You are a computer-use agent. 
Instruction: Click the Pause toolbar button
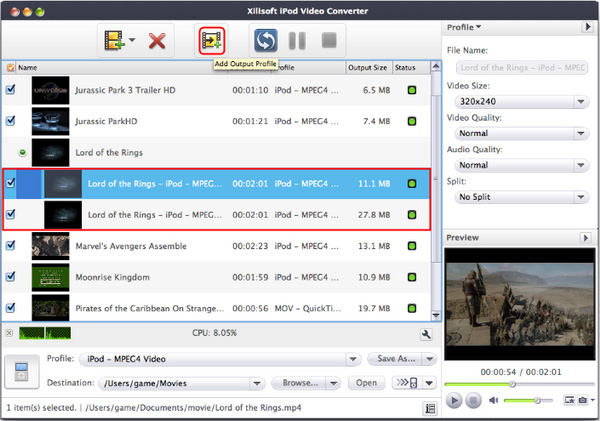click(297, 41)
